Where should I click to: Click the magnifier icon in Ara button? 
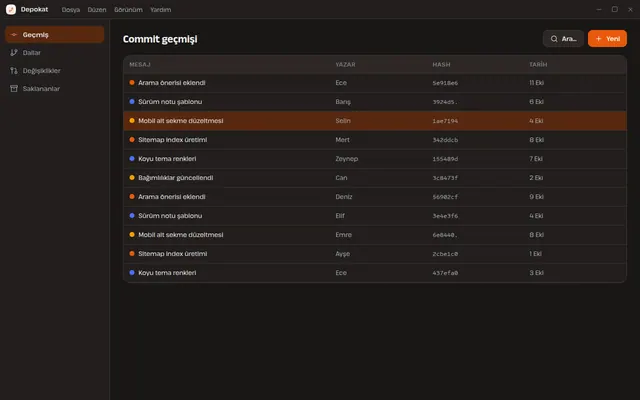click(x=554, y=39)
